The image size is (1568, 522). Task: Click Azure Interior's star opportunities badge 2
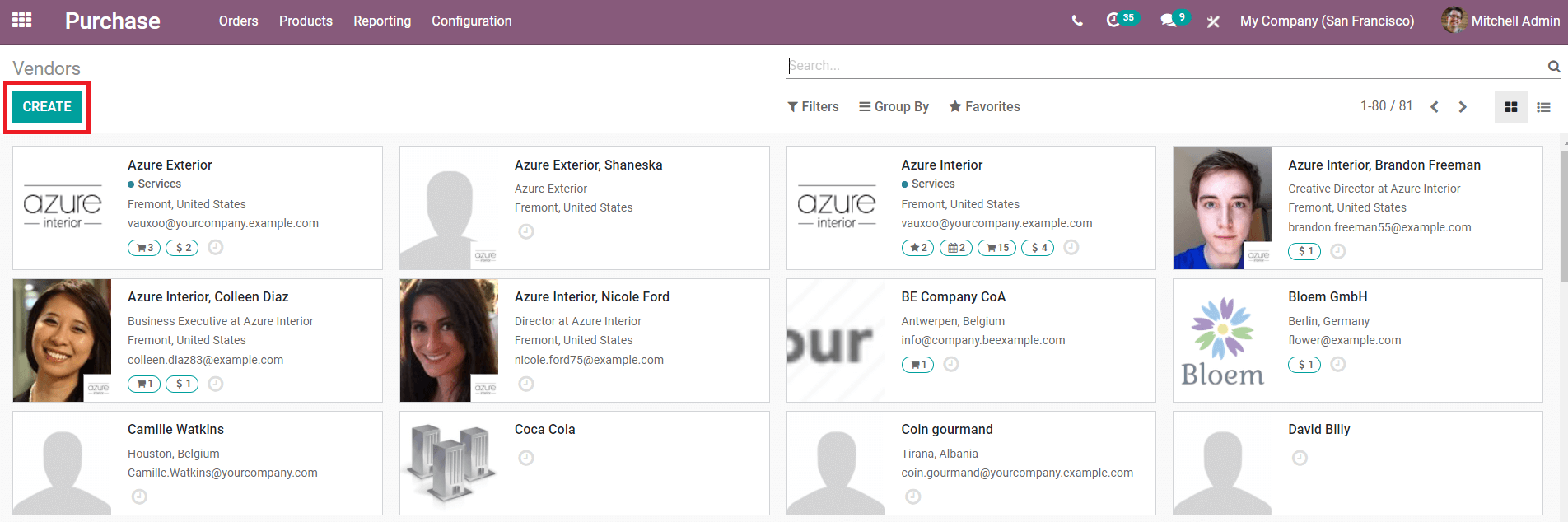917,248
